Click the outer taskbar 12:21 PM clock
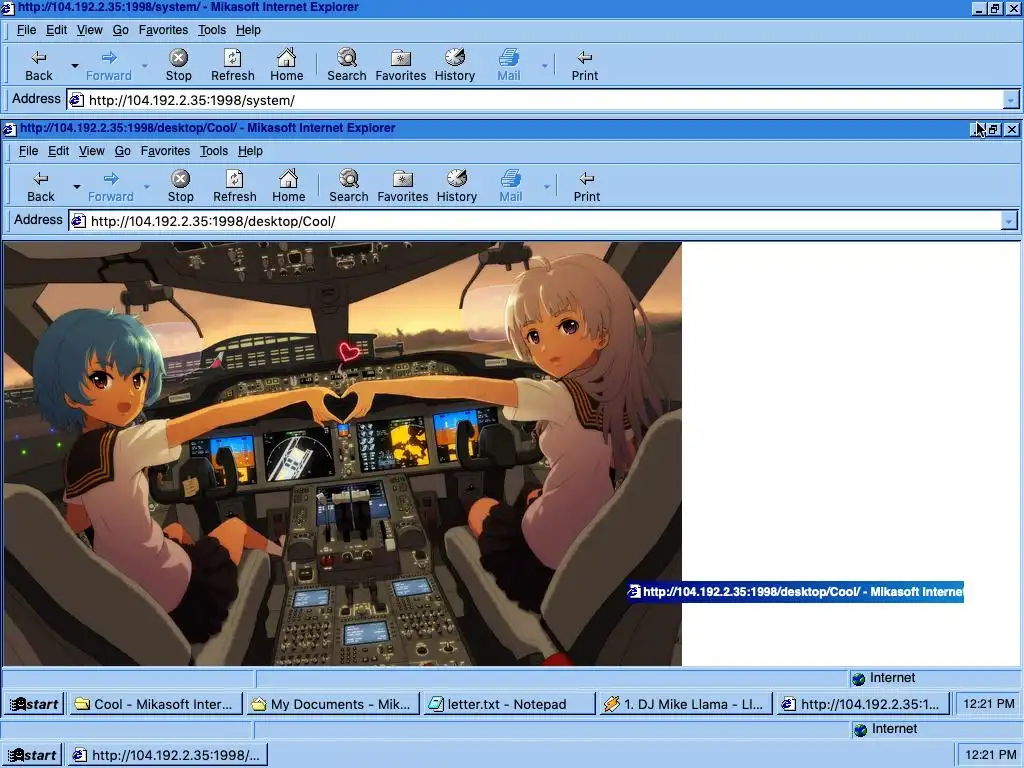Screen dimensions: 1024x768 990,755
